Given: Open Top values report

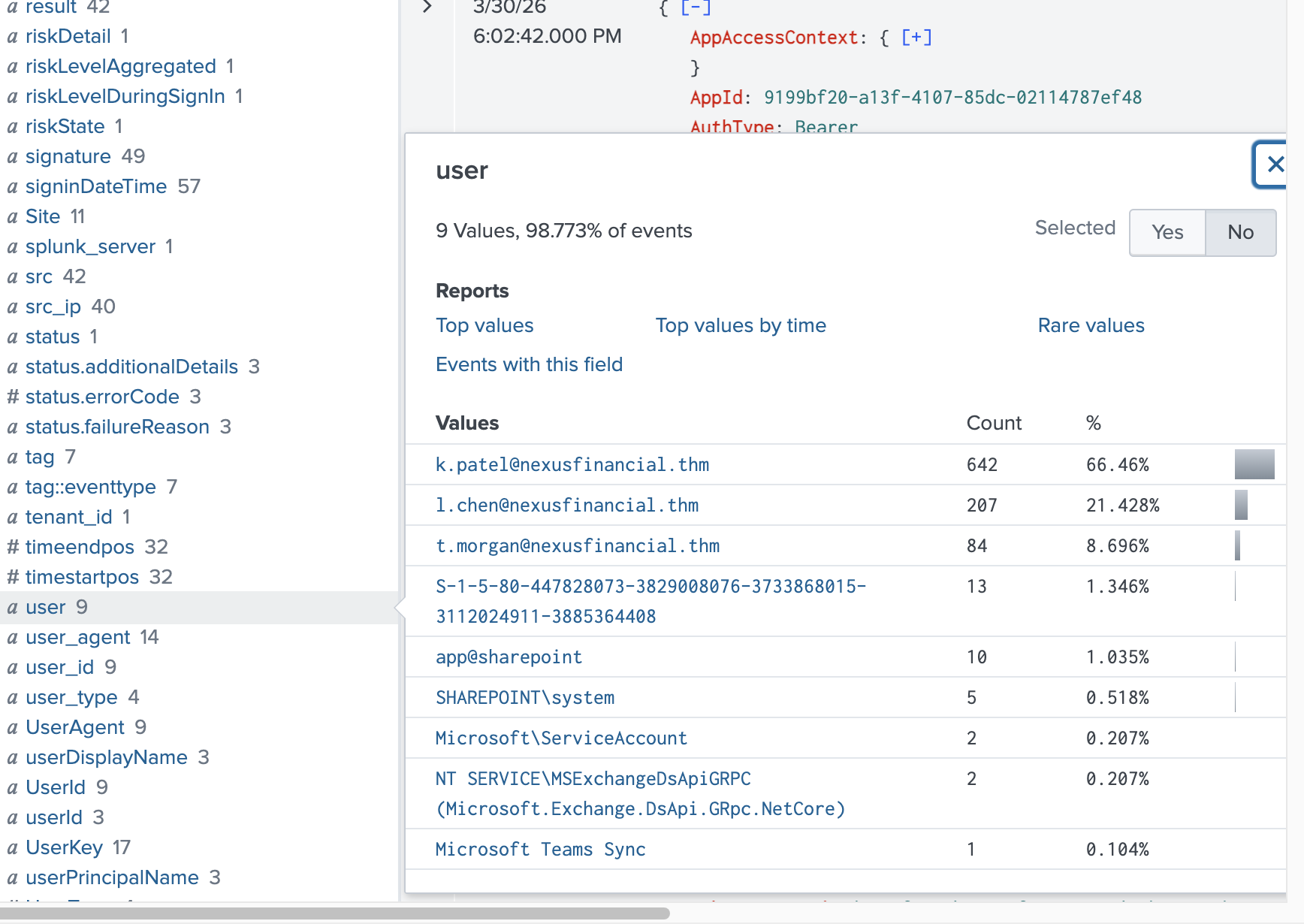Looking at the screenshot, I should [484, 325].
